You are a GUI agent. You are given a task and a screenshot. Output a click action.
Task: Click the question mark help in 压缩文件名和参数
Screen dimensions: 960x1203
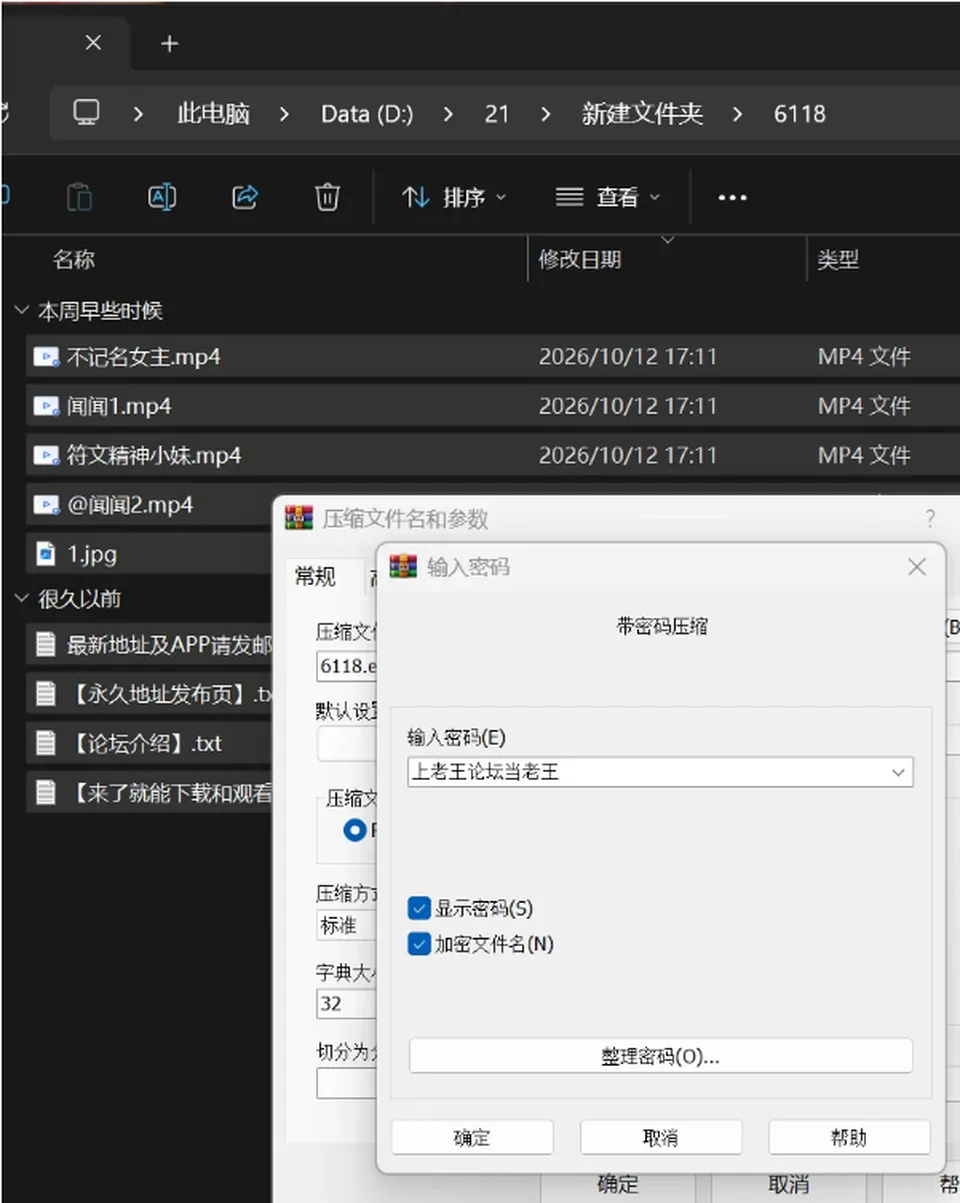pos(930,518)
